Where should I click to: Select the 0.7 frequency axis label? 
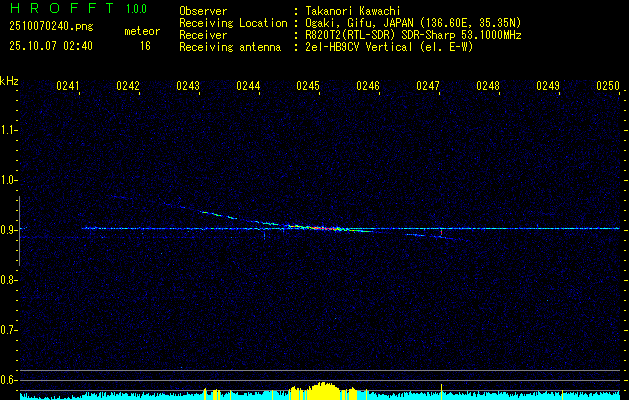click(x=9, y=329)
